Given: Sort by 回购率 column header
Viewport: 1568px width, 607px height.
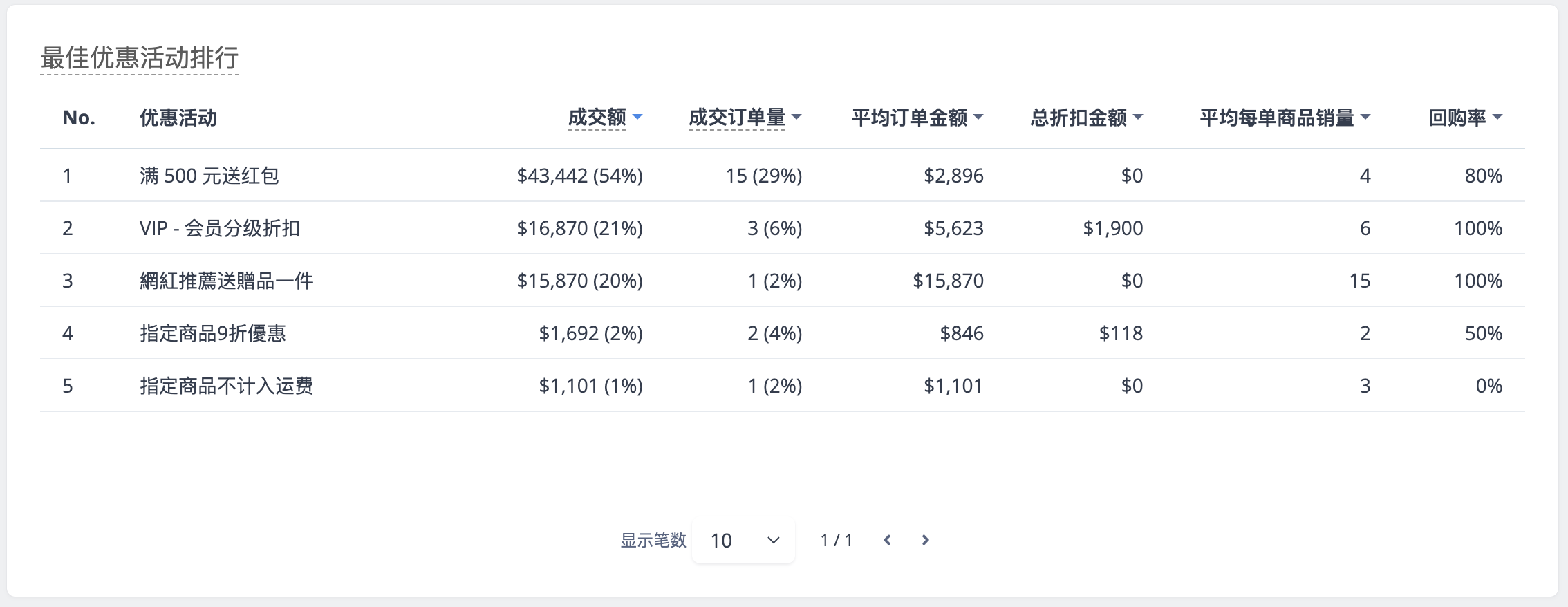Looking at the screenshot, I should (1465, 118).
